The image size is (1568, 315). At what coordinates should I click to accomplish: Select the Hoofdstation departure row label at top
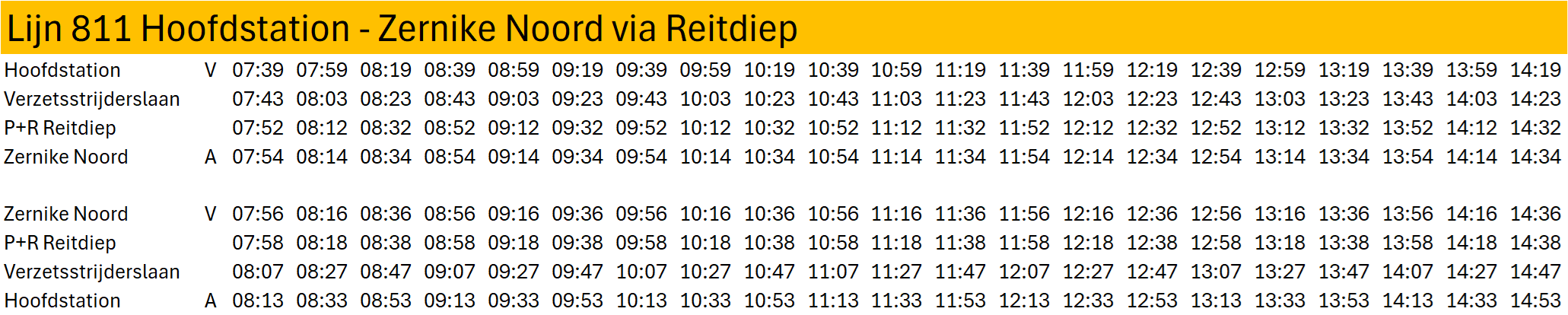point(62,70)
